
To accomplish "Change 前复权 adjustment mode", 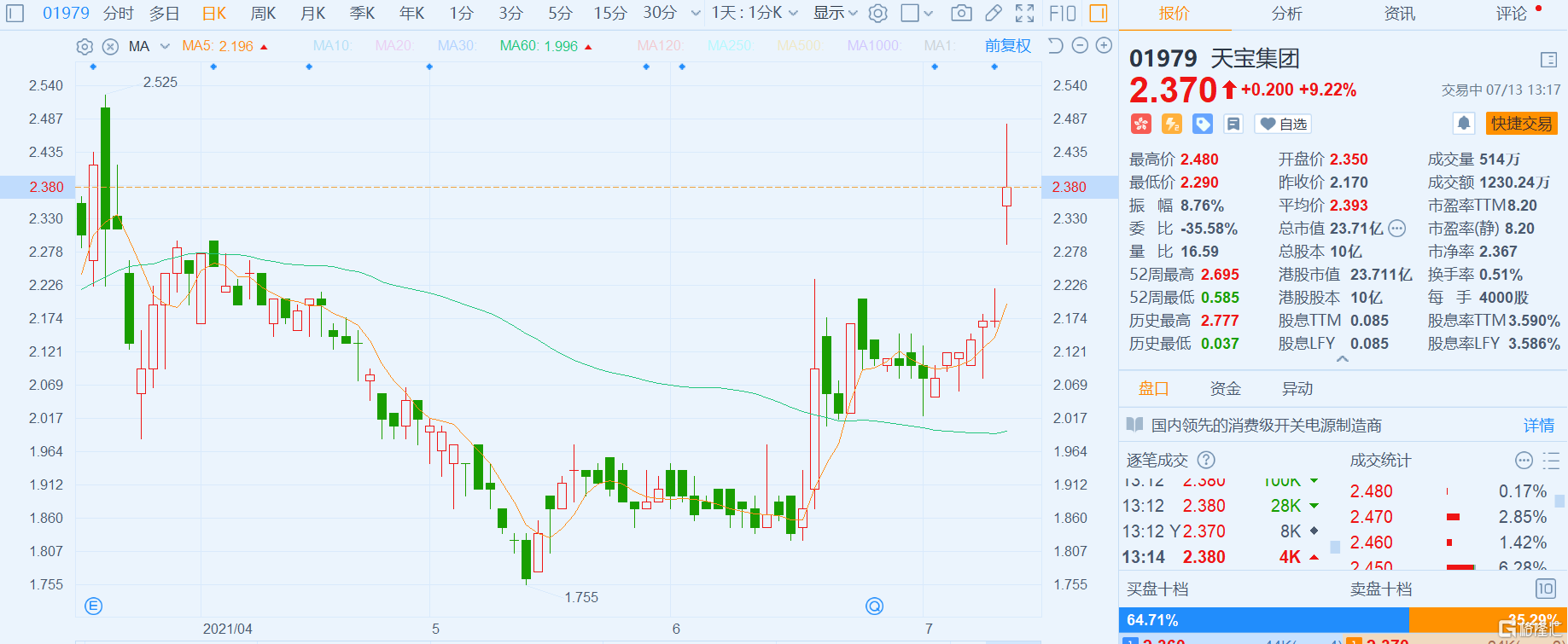I will [x=1008, y=46].
